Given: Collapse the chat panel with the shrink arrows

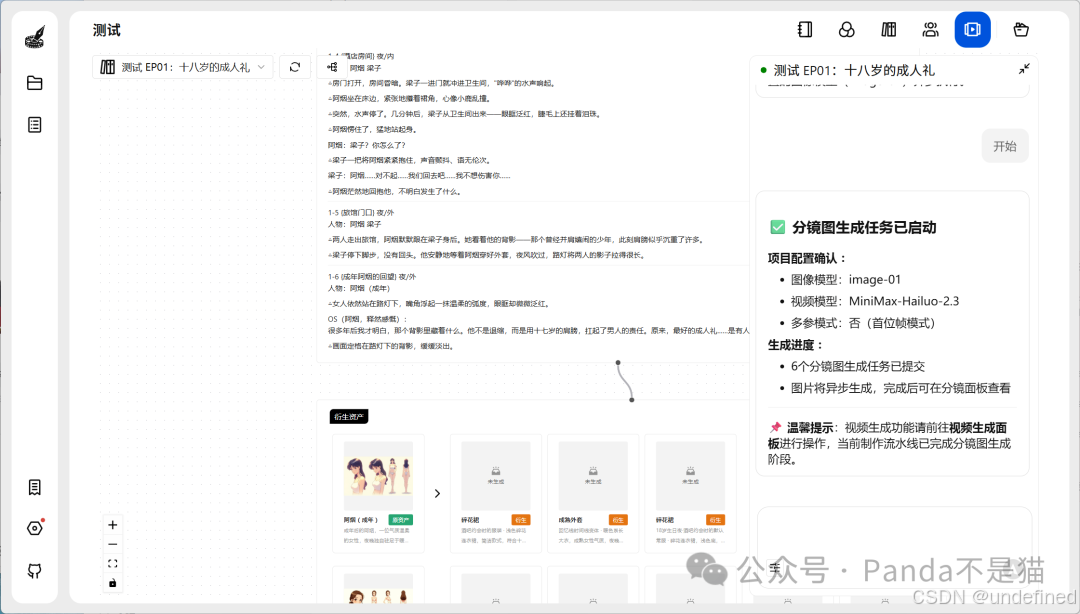Looking at the screenshot, I should click(x=1024, y=69).
